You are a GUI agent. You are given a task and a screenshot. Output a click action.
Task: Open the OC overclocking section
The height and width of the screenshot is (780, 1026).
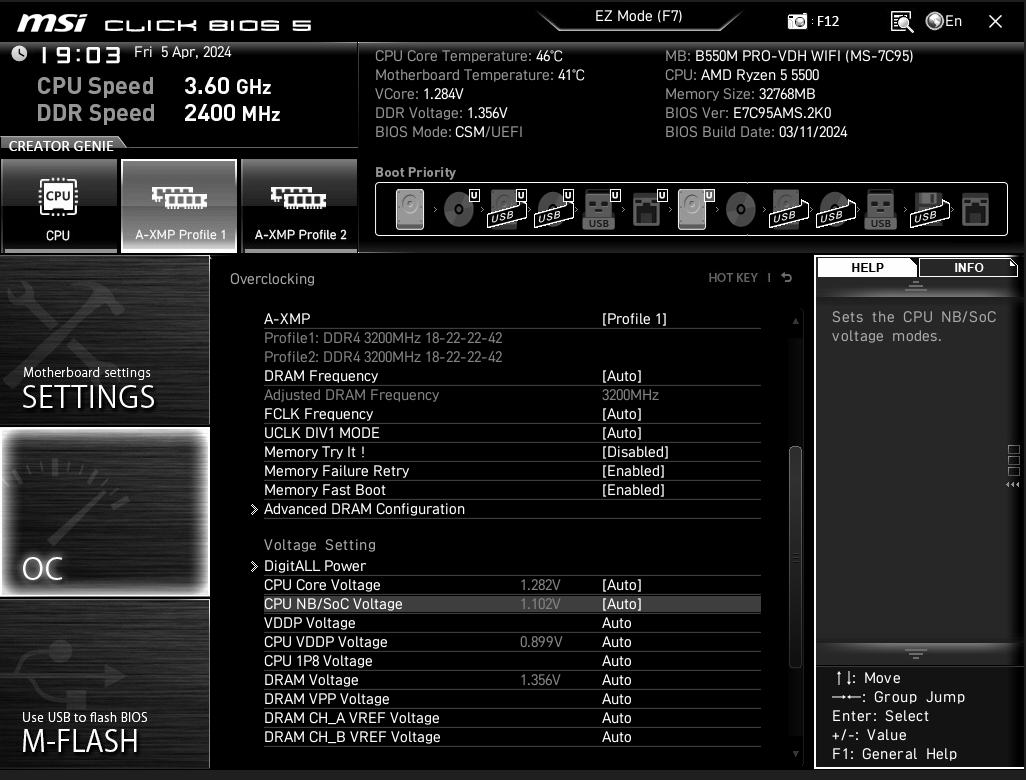(x=105, y=512)
